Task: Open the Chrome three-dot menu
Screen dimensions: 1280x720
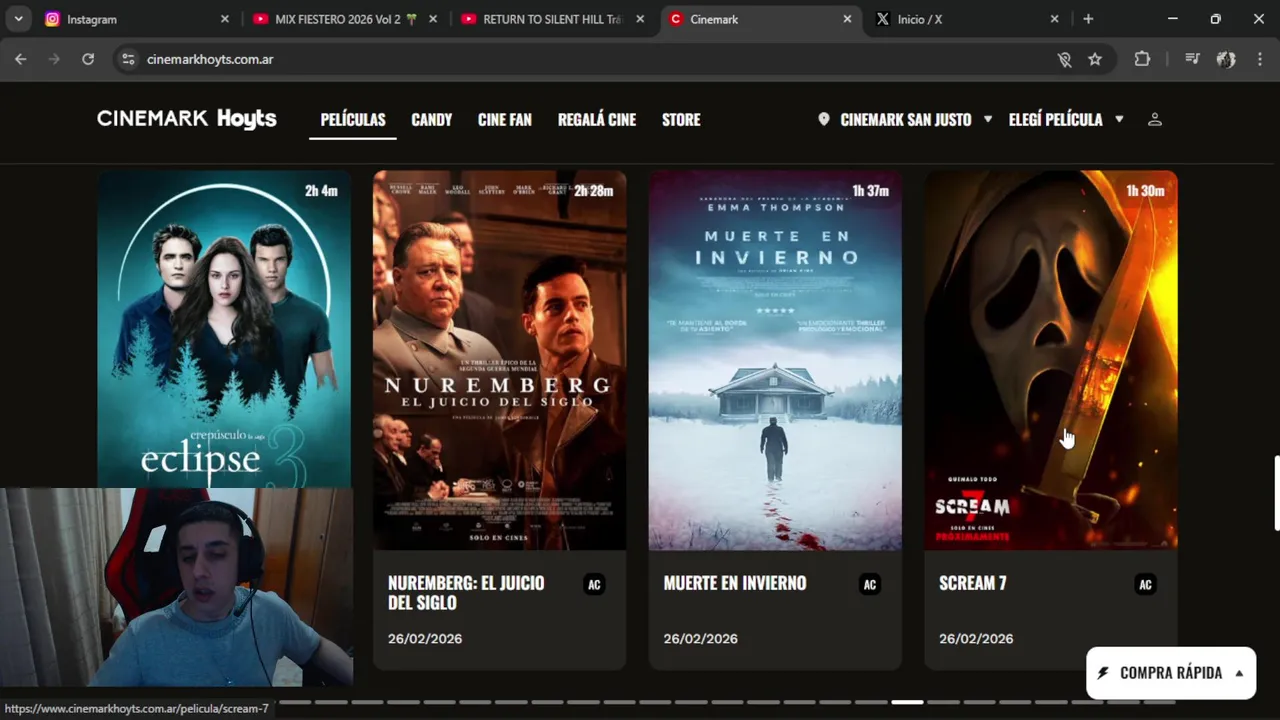Action: (1259, 59)
